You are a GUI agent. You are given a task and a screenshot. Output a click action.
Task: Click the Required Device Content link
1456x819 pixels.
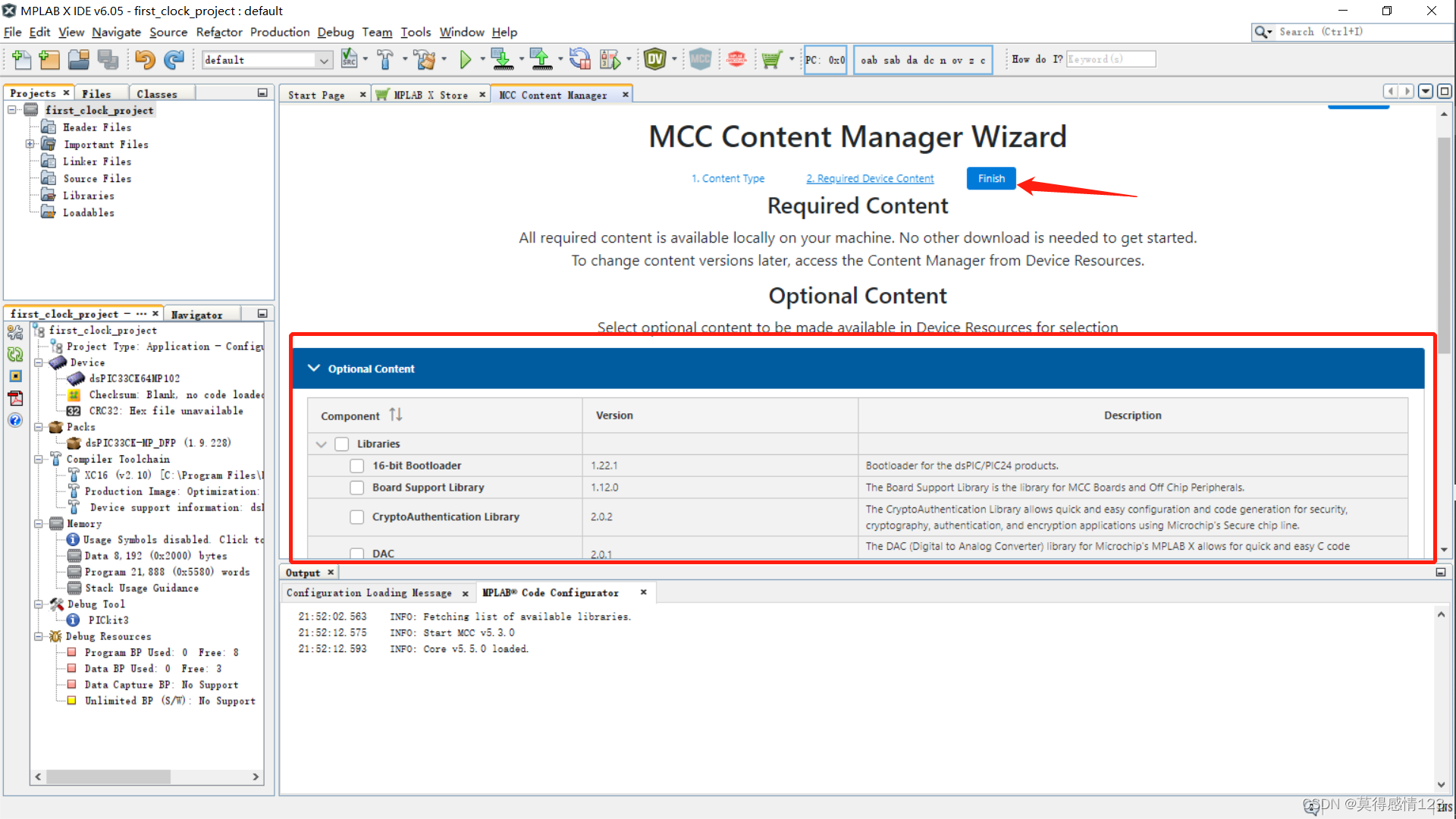870,178
